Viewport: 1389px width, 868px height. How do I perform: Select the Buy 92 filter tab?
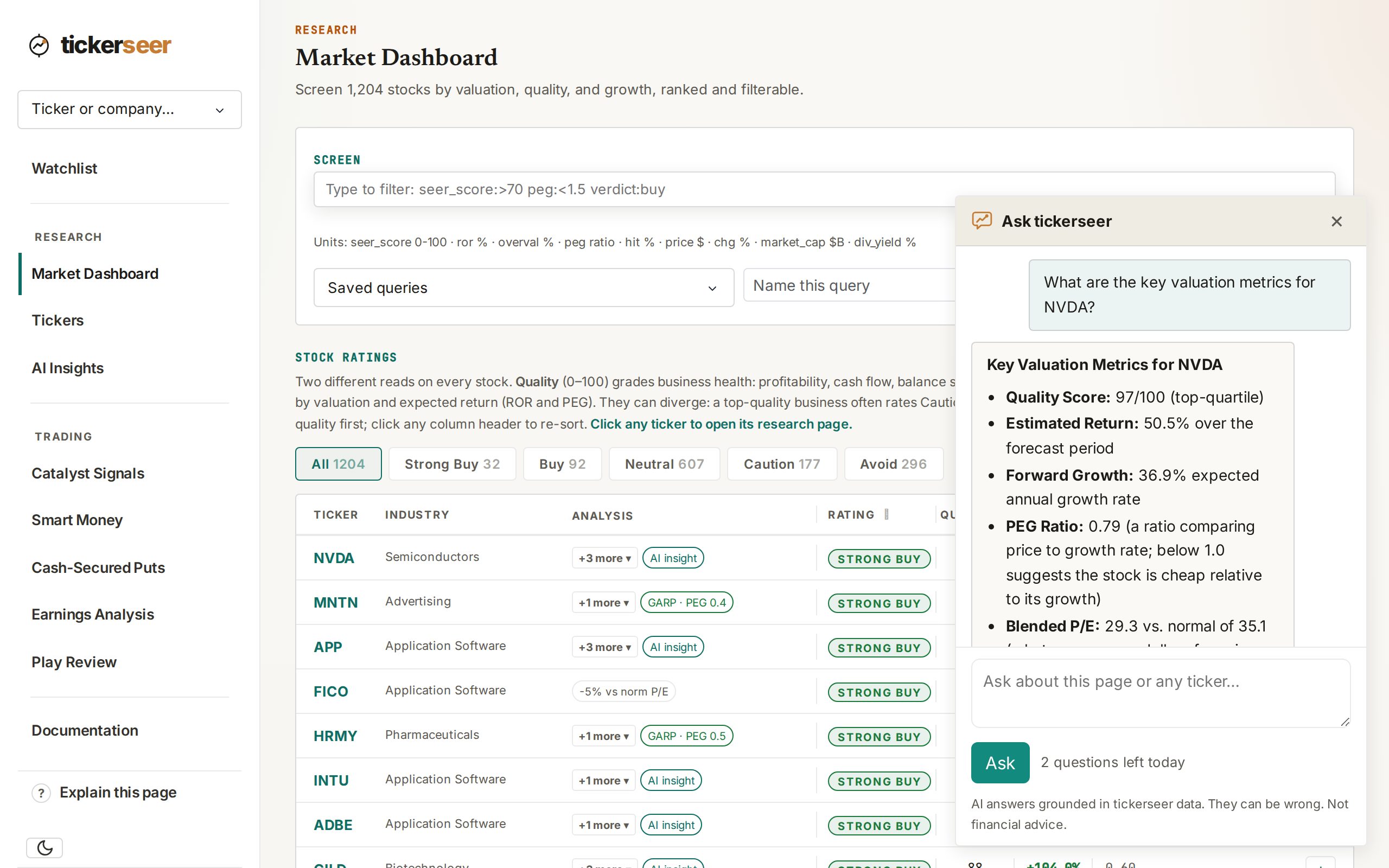pos(563,464)
